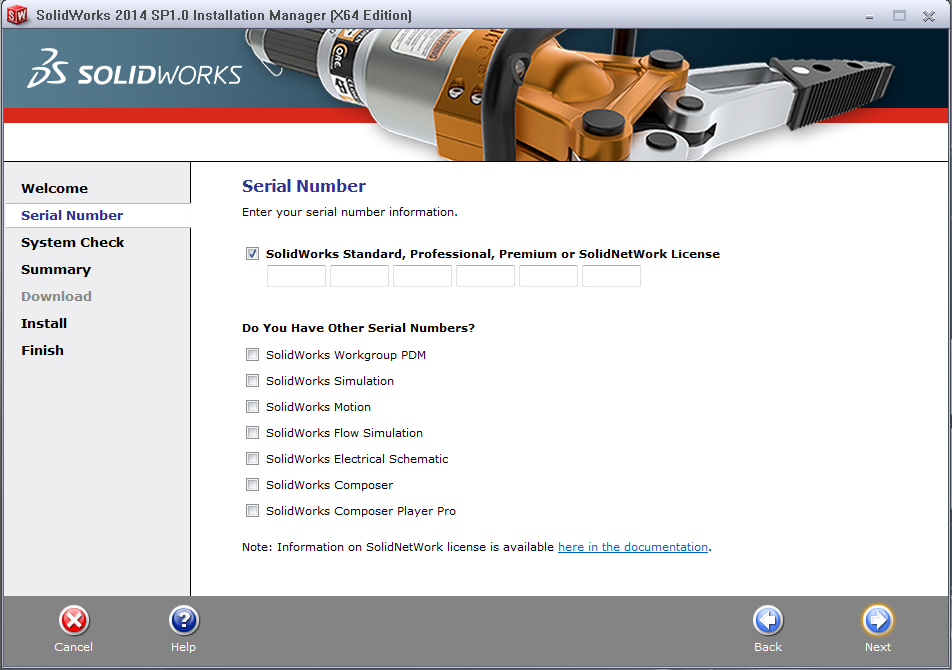Click the red Cancel icon
952x670 pixels.
tap(73, 621)
